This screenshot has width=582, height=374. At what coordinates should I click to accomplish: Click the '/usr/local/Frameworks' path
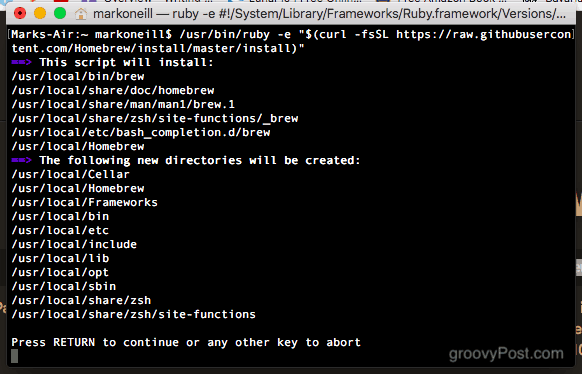pos(85,202)
